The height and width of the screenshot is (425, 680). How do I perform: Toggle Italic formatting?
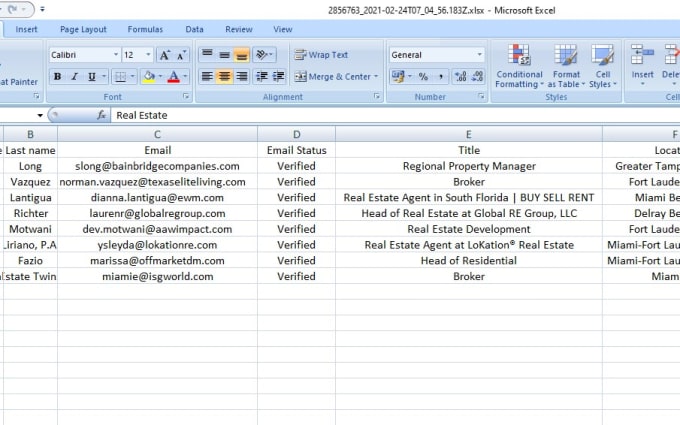75,77
